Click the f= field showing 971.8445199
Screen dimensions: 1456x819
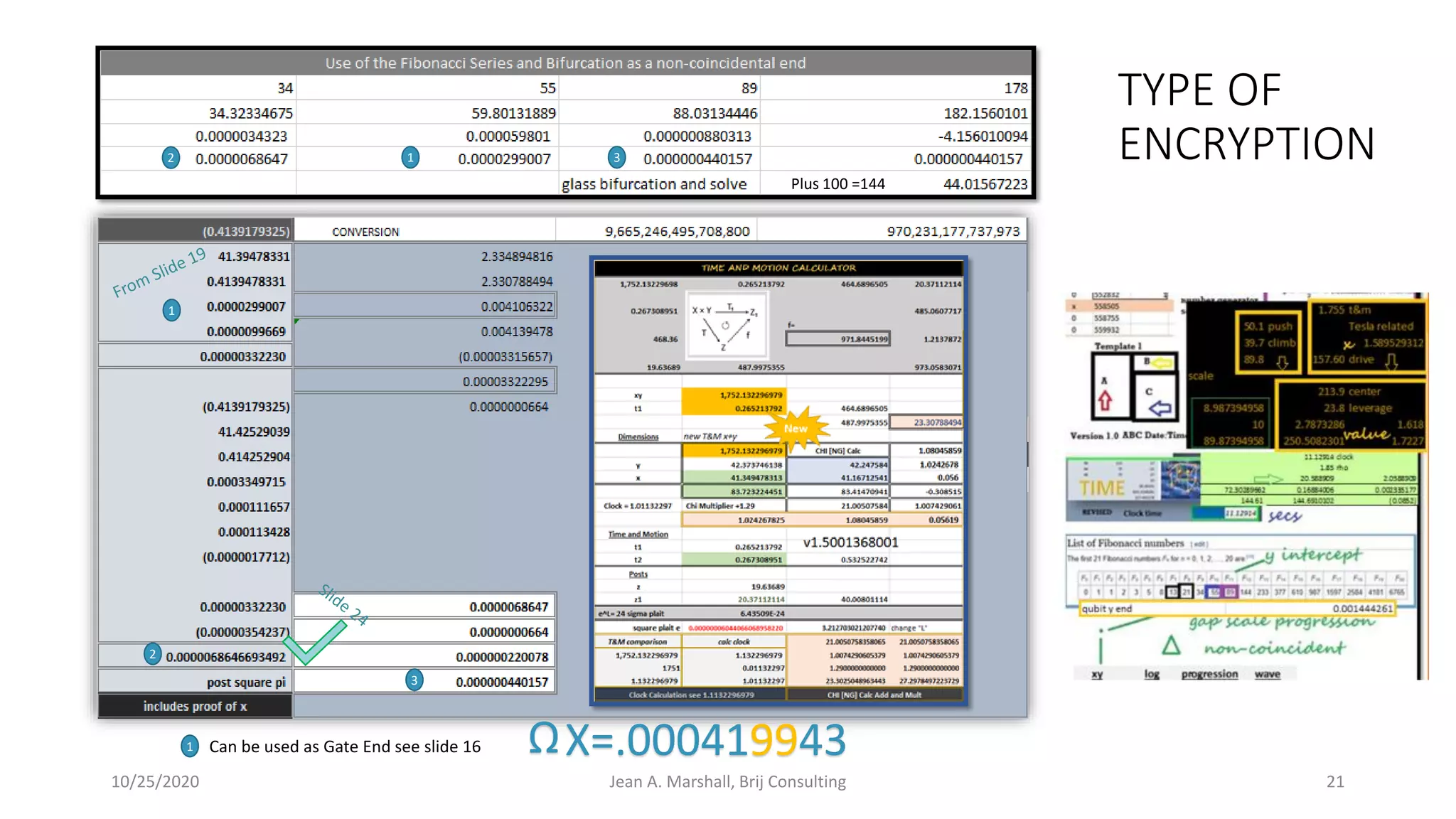tap(837, 339)
